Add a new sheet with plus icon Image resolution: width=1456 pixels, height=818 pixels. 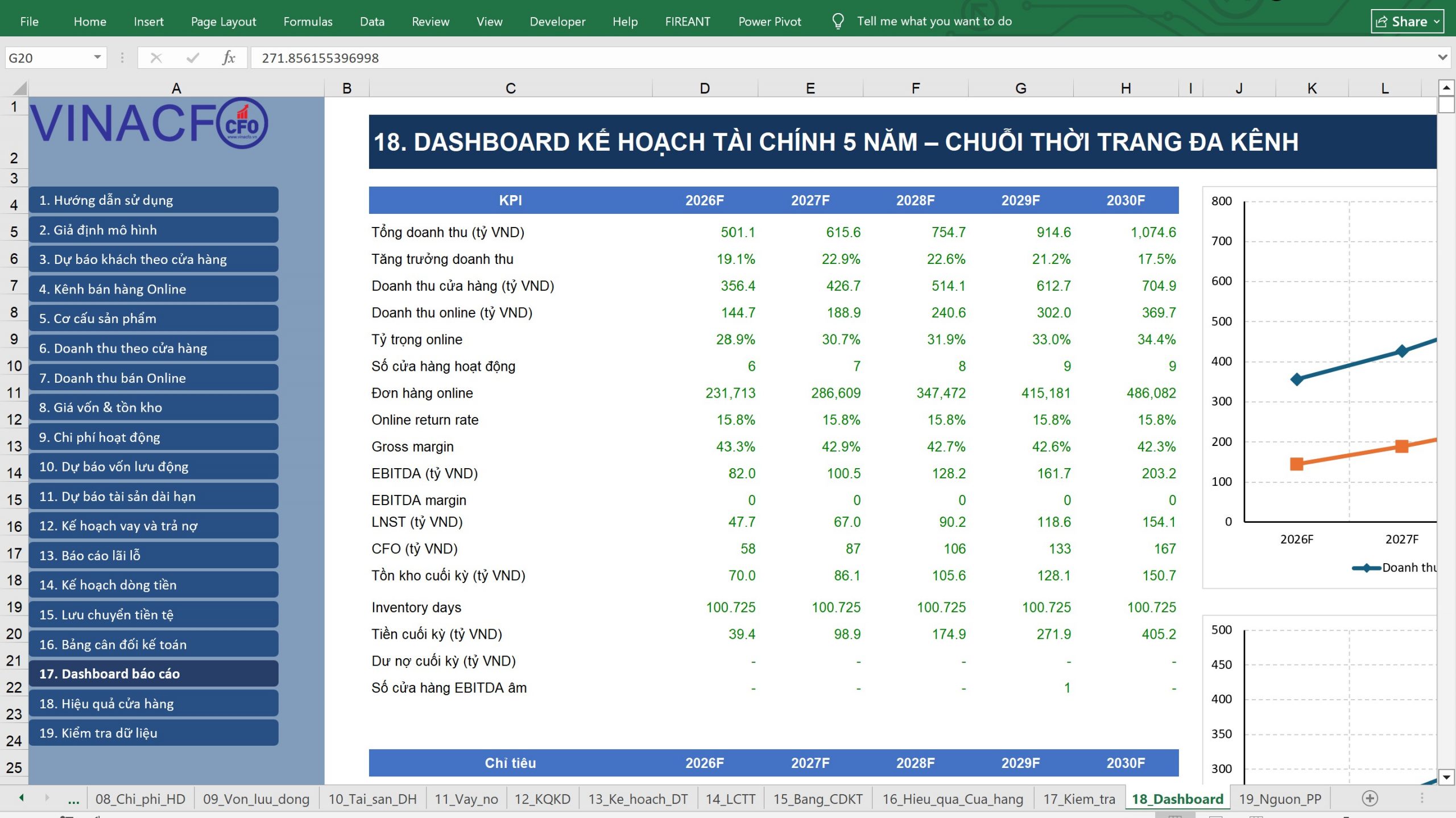[x=1370, y=799]
